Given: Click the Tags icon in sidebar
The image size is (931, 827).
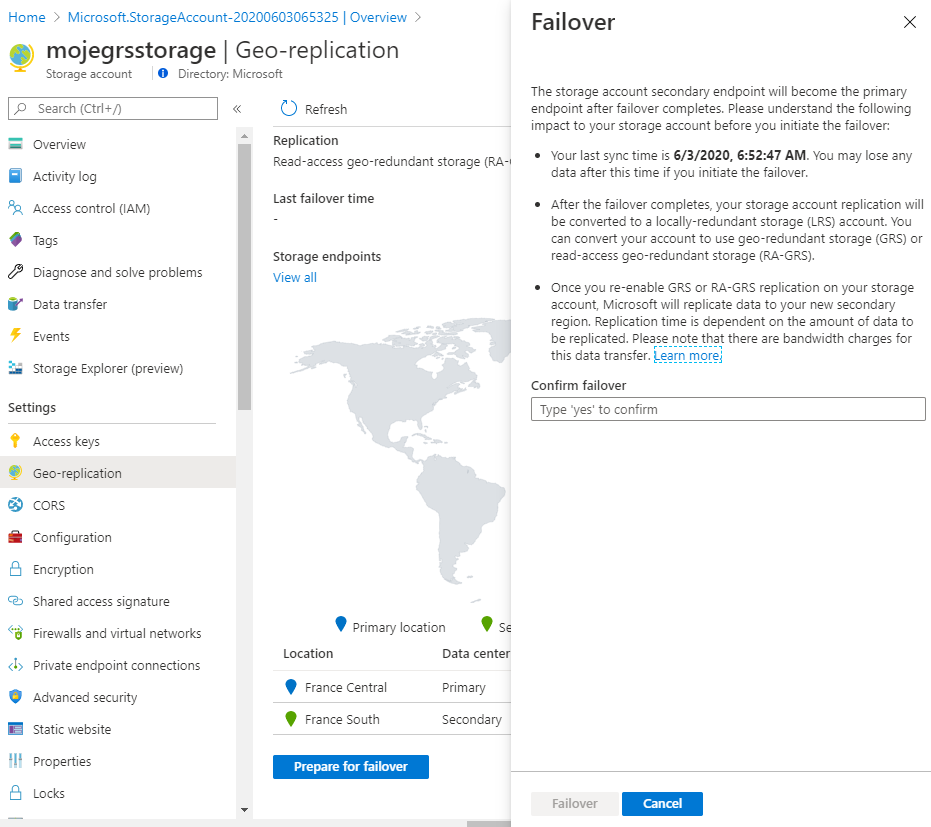Looking at the screenshot, I should [x=15, y=240].
